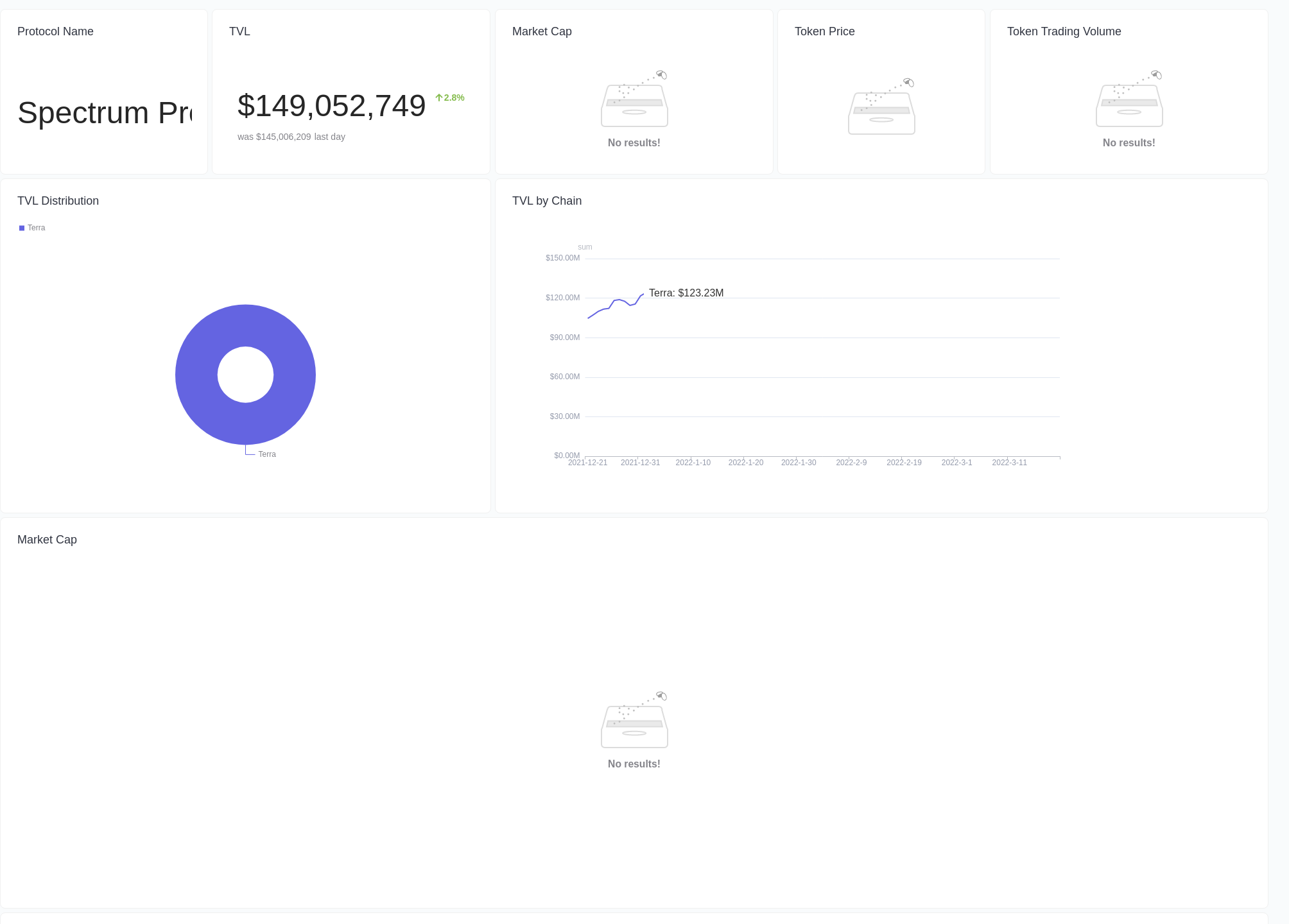Screen dimensions: 1289x924
Task: Click the Token Price no-results inbox icon
Action: tap(881, 110)
